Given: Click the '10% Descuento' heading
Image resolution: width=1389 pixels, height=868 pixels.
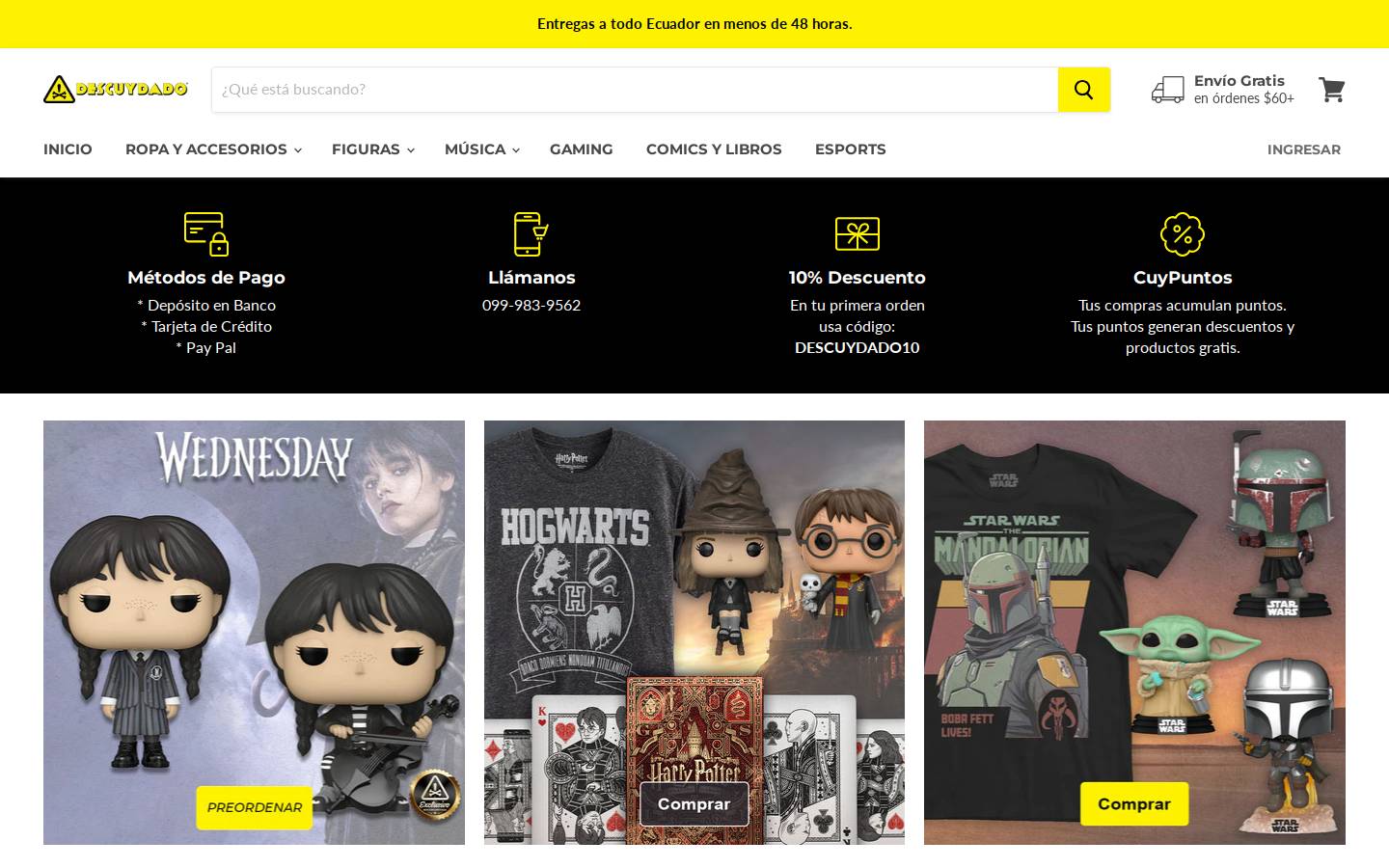Looking at the screenshot, I should click(857, 278).
